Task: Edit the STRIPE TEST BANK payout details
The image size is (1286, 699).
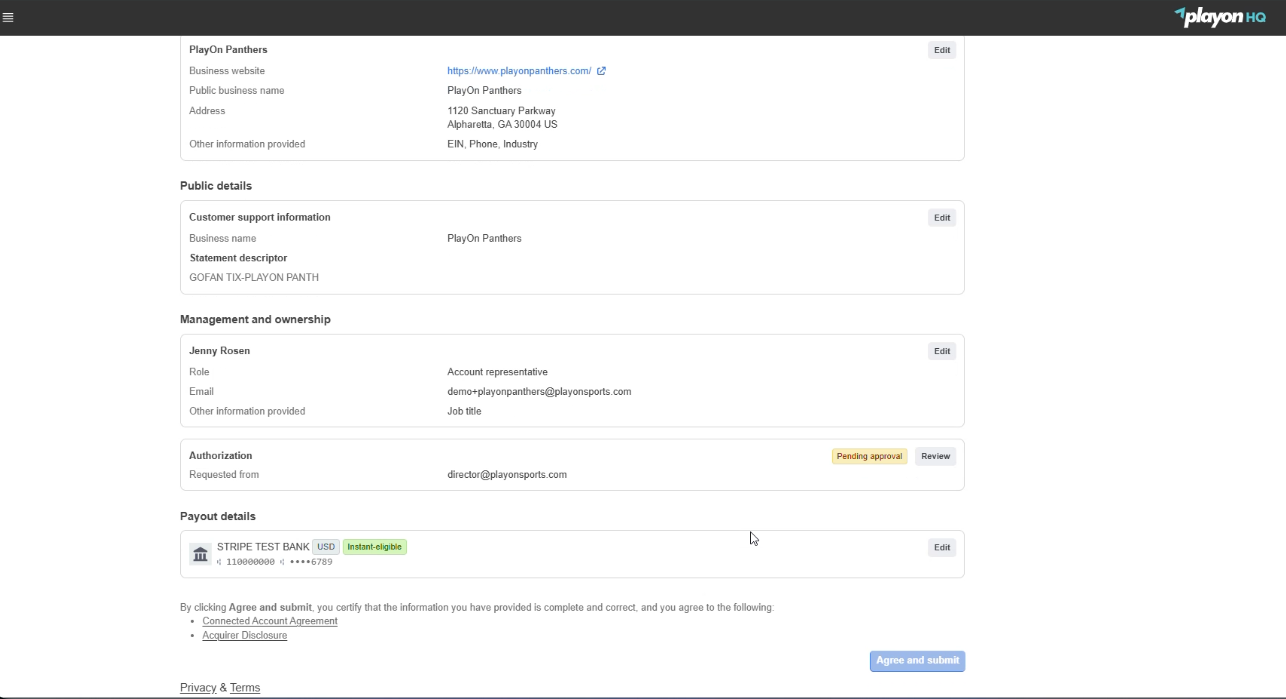Action: tap(942, 547)
